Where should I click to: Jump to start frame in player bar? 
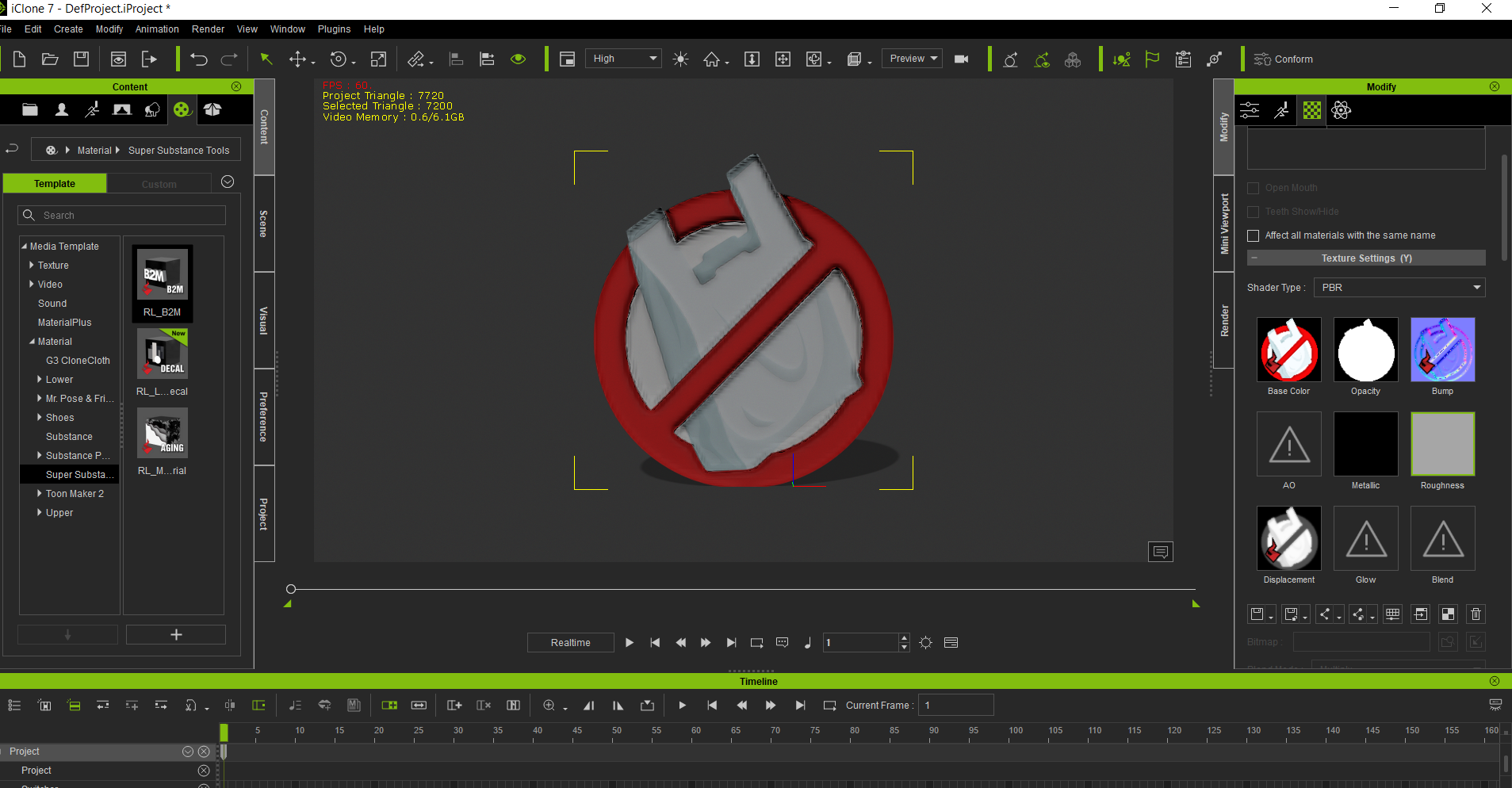(x=655, y=643)
